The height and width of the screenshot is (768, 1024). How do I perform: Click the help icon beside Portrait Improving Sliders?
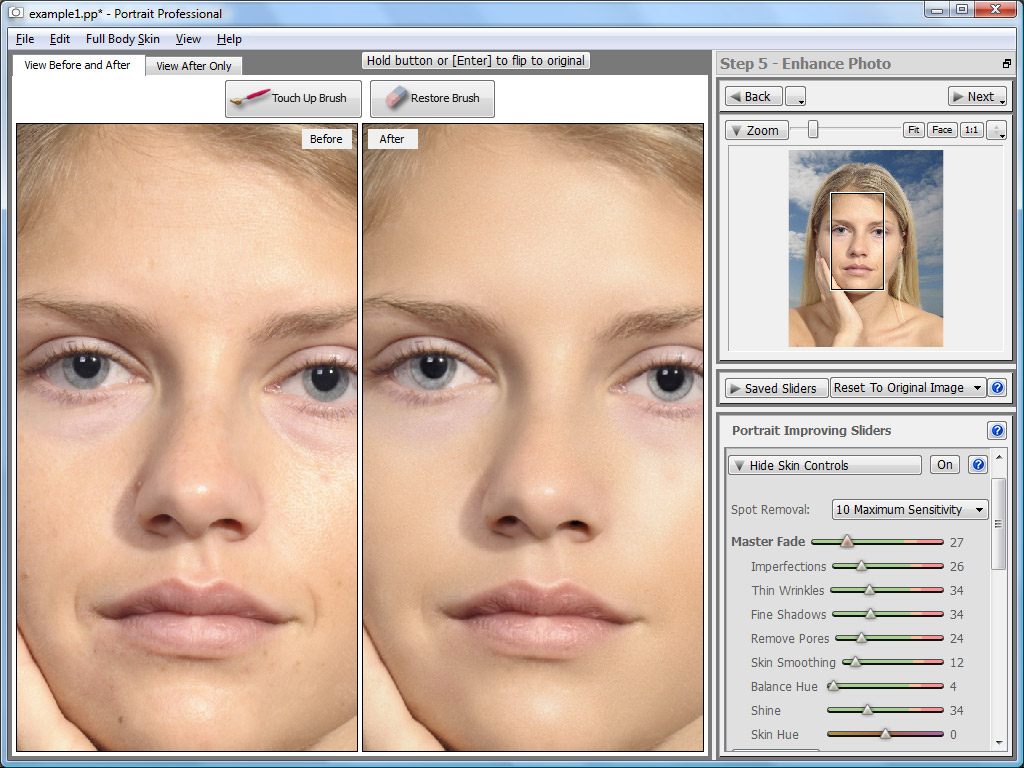[x=996, y=430]
